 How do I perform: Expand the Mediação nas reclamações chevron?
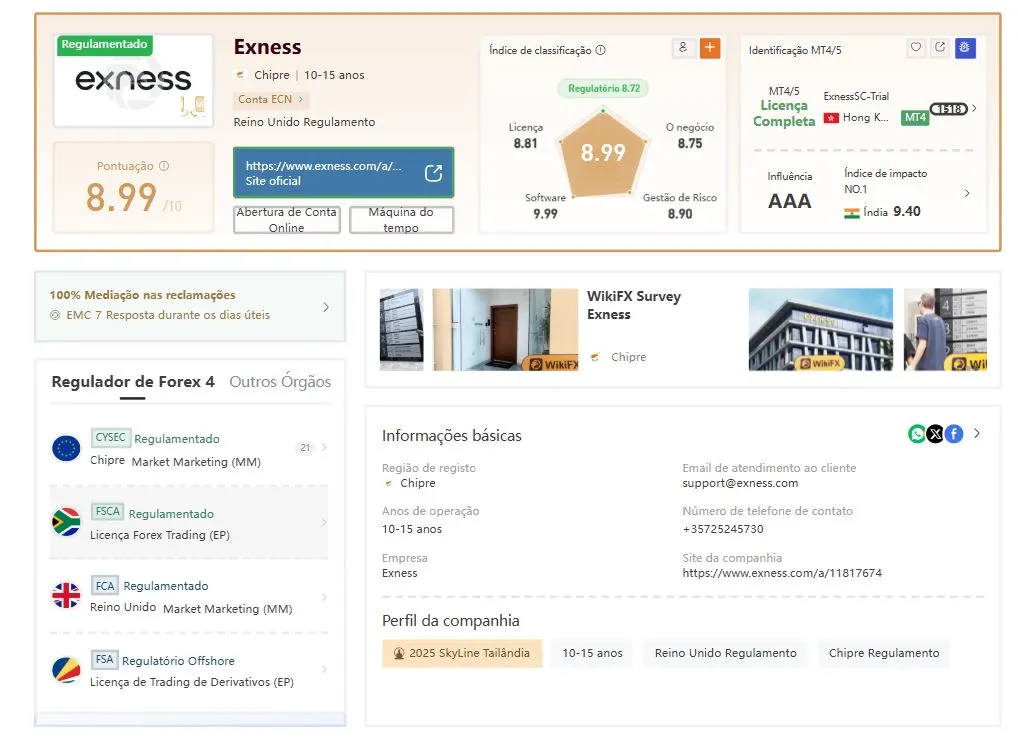click(326, 307)
